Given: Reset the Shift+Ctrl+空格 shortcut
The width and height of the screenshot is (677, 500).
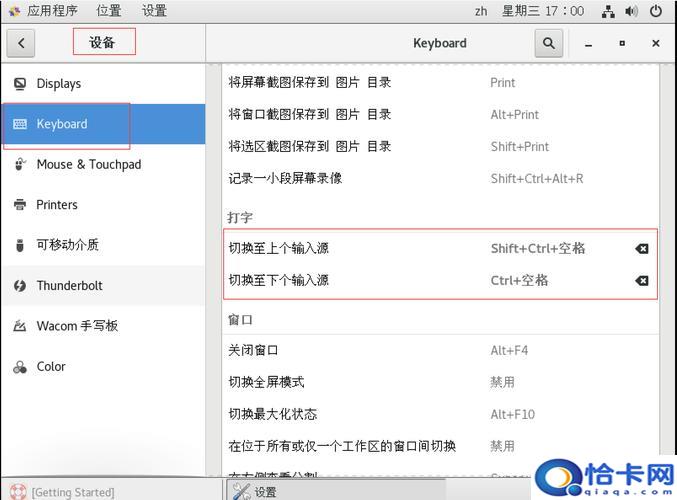Looking at the screenshot, I should pyautogui.click(x=642, y=249).
